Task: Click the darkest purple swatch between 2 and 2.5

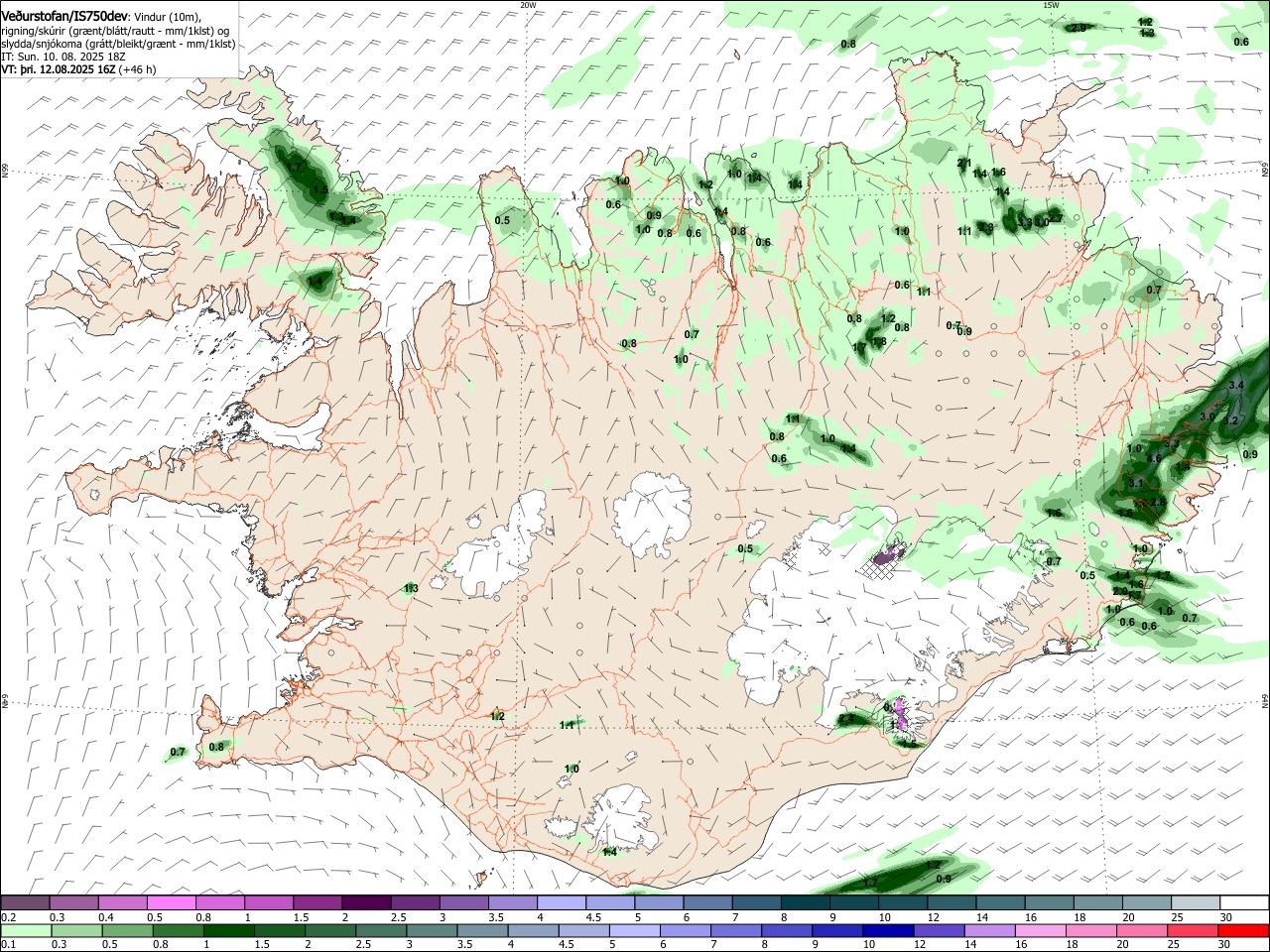Action: (366, 903)
